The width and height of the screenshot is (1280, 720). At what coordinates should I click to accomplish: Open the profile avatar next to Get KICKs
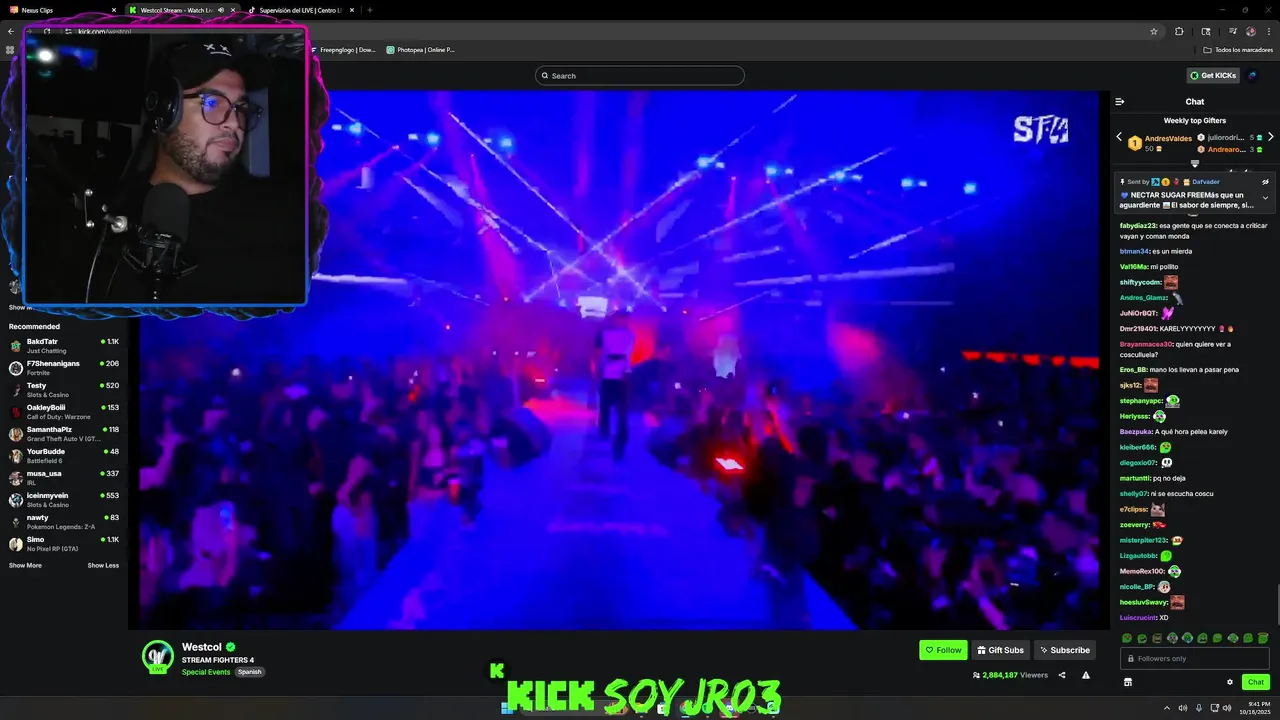[x=1253, y=75]
